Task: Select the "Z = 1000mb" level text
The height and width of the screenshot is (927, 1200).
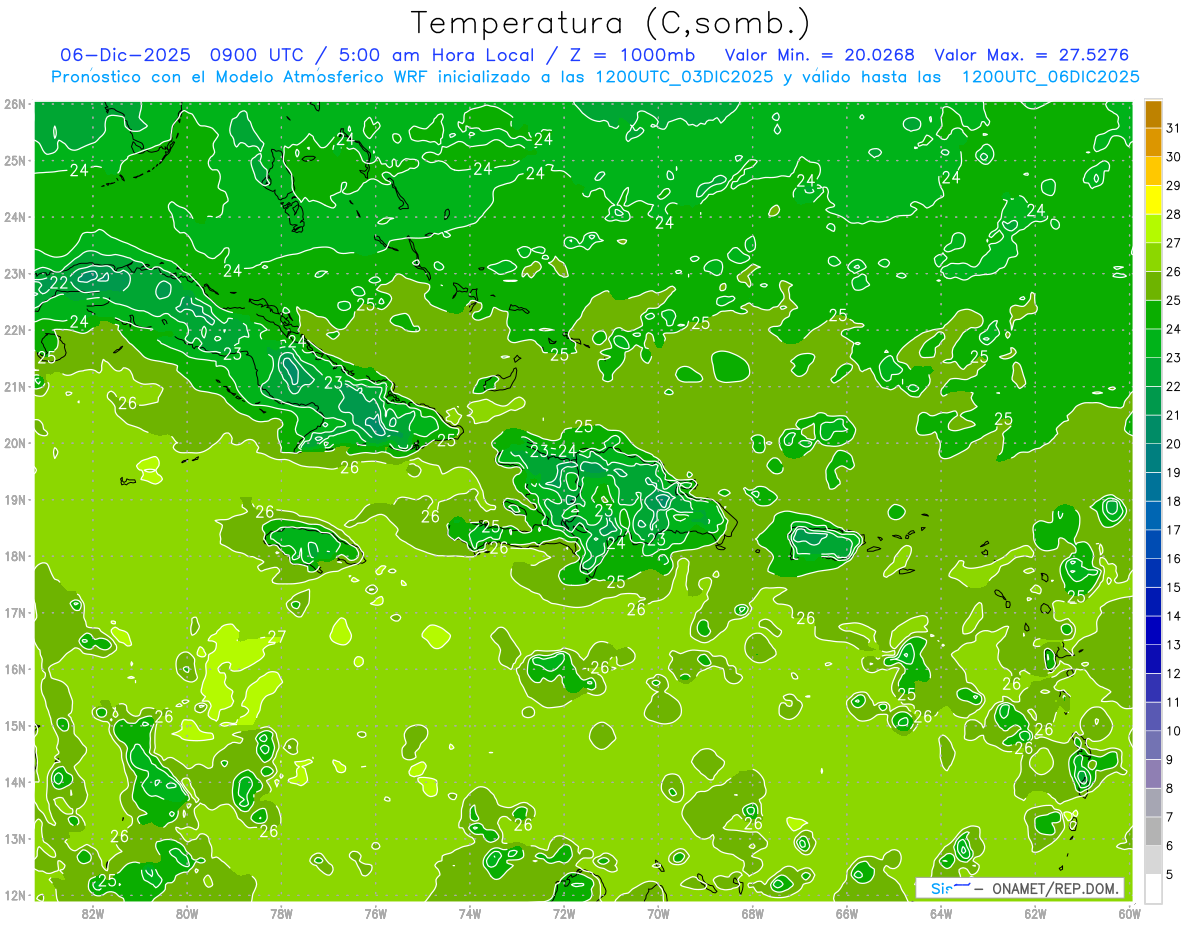Action: click(x=632, y=55)
